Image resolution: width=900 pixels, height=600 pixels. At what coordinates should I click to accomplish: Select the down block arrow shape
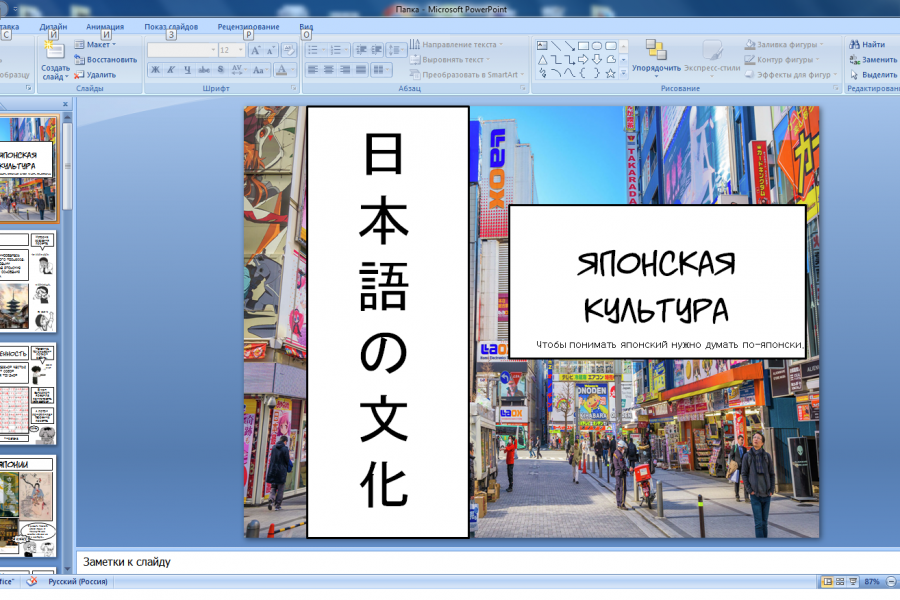[x=597, y=59]
